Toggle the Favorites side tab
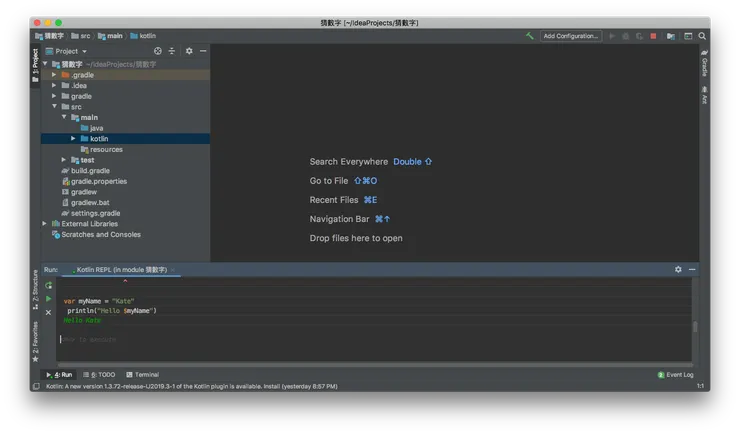 point(35,342)
